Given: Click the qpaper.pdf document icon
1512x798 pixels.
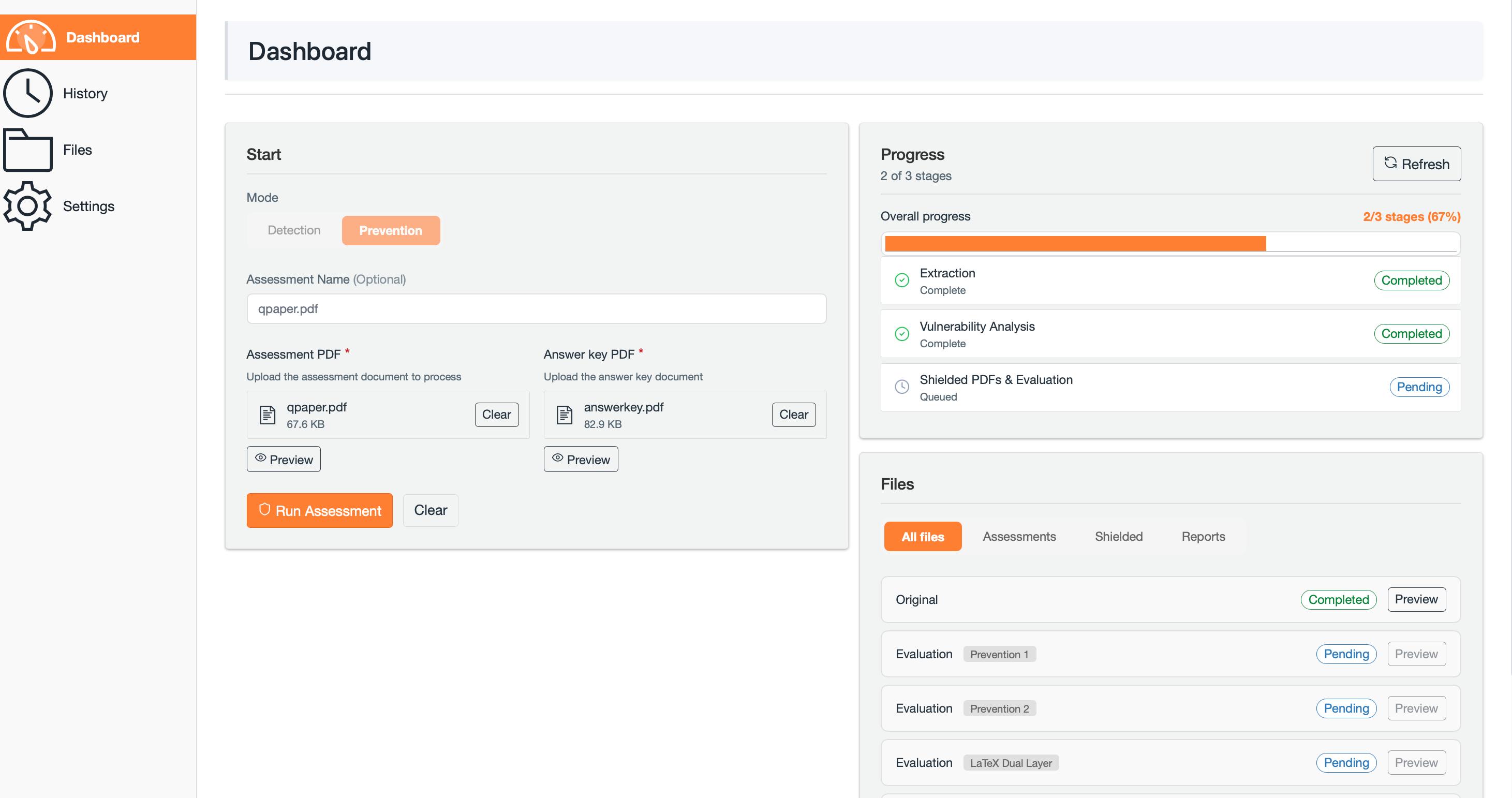Looking at the screenshot, I should pos(268,415).
